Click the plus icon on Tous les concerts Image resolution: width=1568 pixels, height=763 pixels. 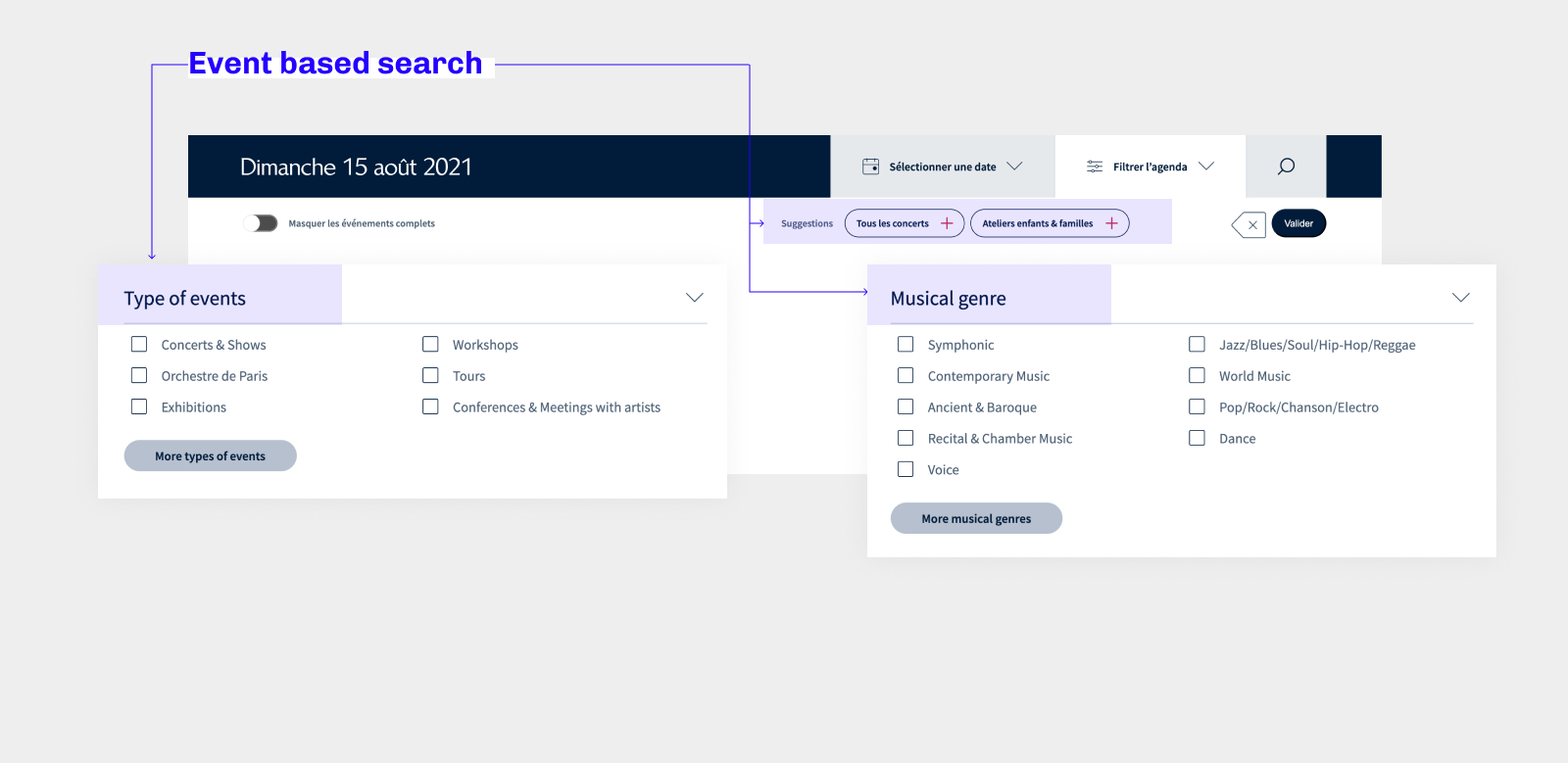[x=947, y=223]
